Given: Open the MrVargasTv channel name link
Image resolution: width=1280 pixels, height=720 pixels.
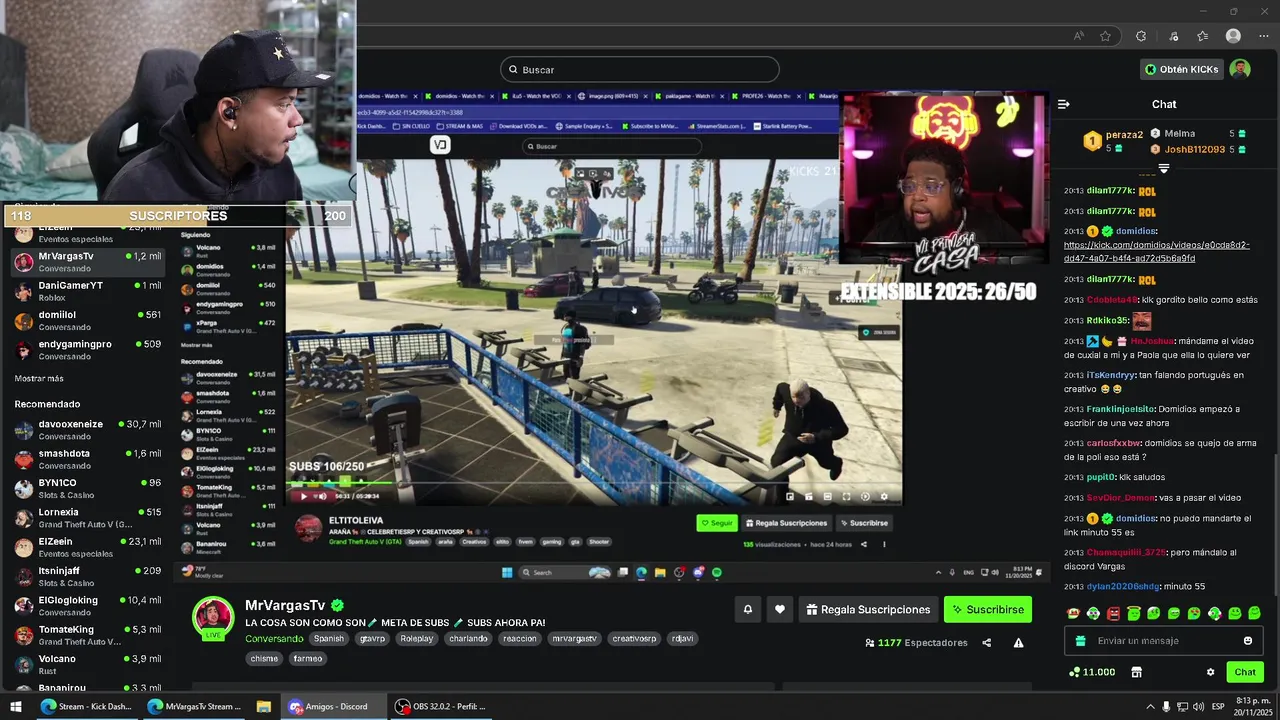Looking at the screenshot, I should (285, 605).
